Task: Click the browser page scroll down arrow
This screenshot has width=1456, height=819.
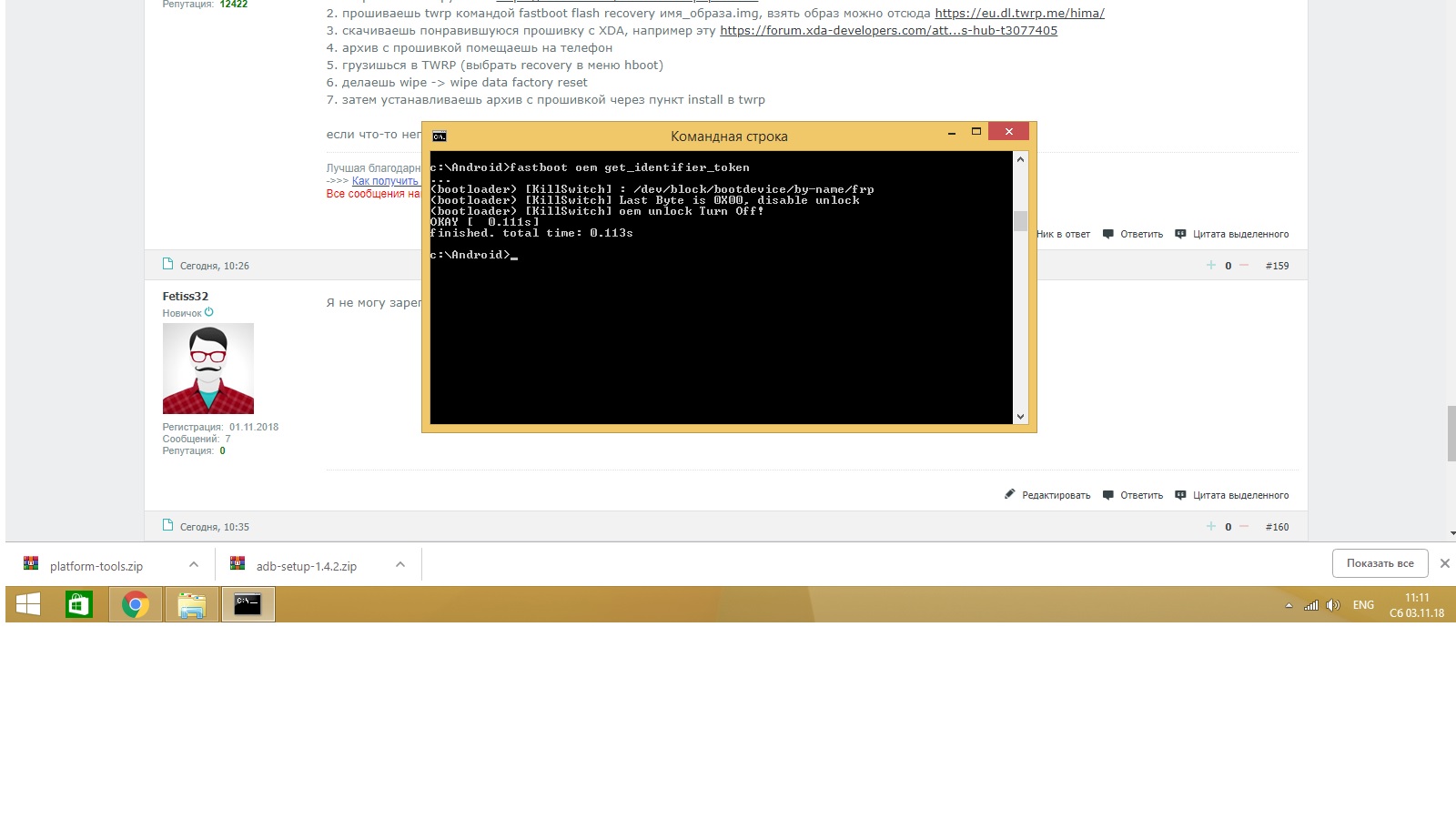Action: tap(1451, 533)
